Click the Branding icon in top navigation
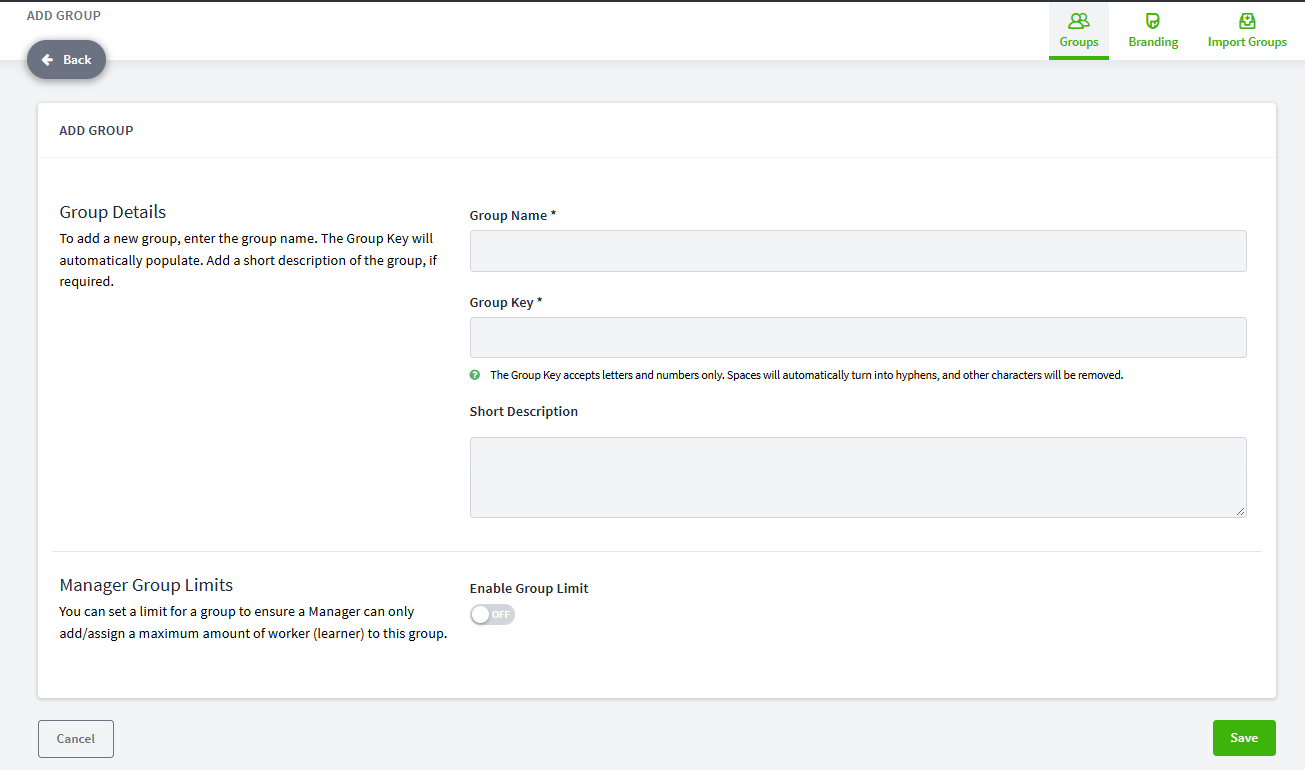The image size is (1305, 770). click(x=1153, y=20)
